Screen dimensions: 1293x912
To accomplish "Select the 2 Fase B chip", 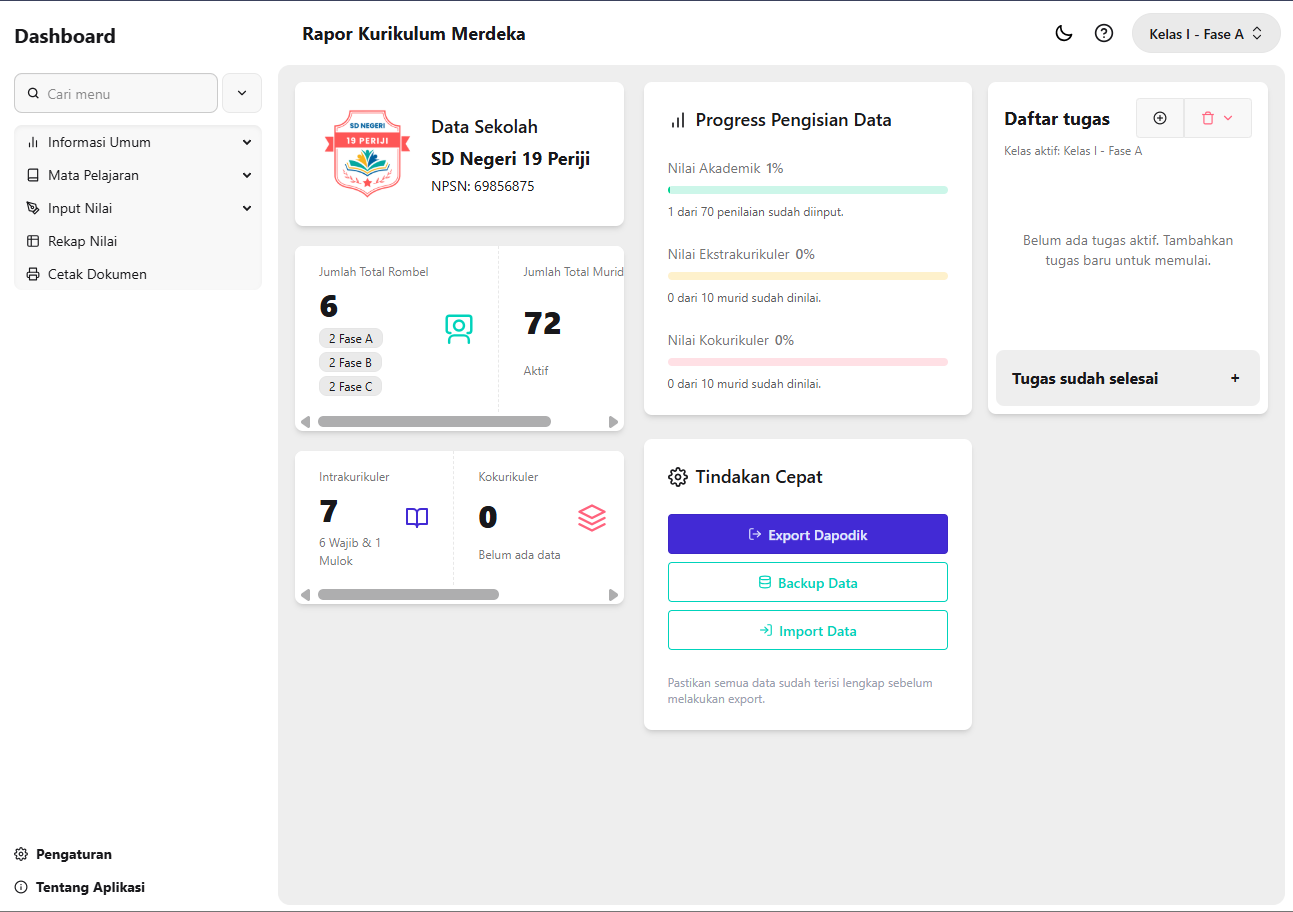I will [x=350, y=362].
